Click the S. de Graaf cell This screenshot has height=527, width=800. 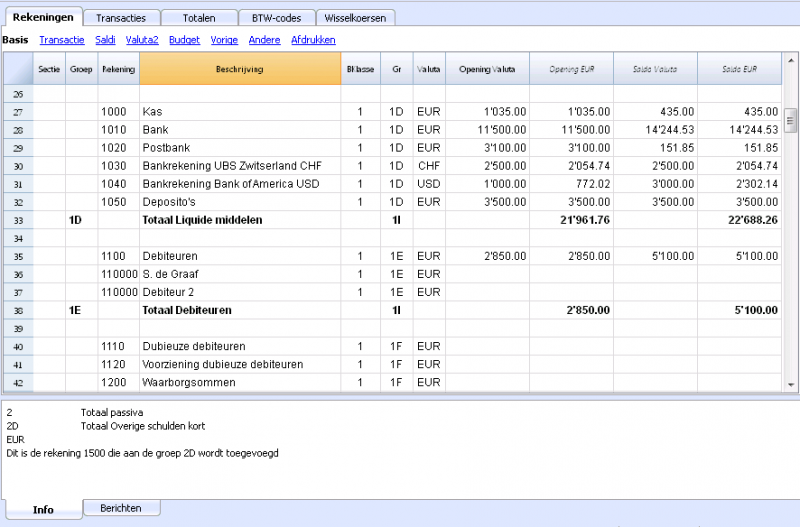(240, 274)
